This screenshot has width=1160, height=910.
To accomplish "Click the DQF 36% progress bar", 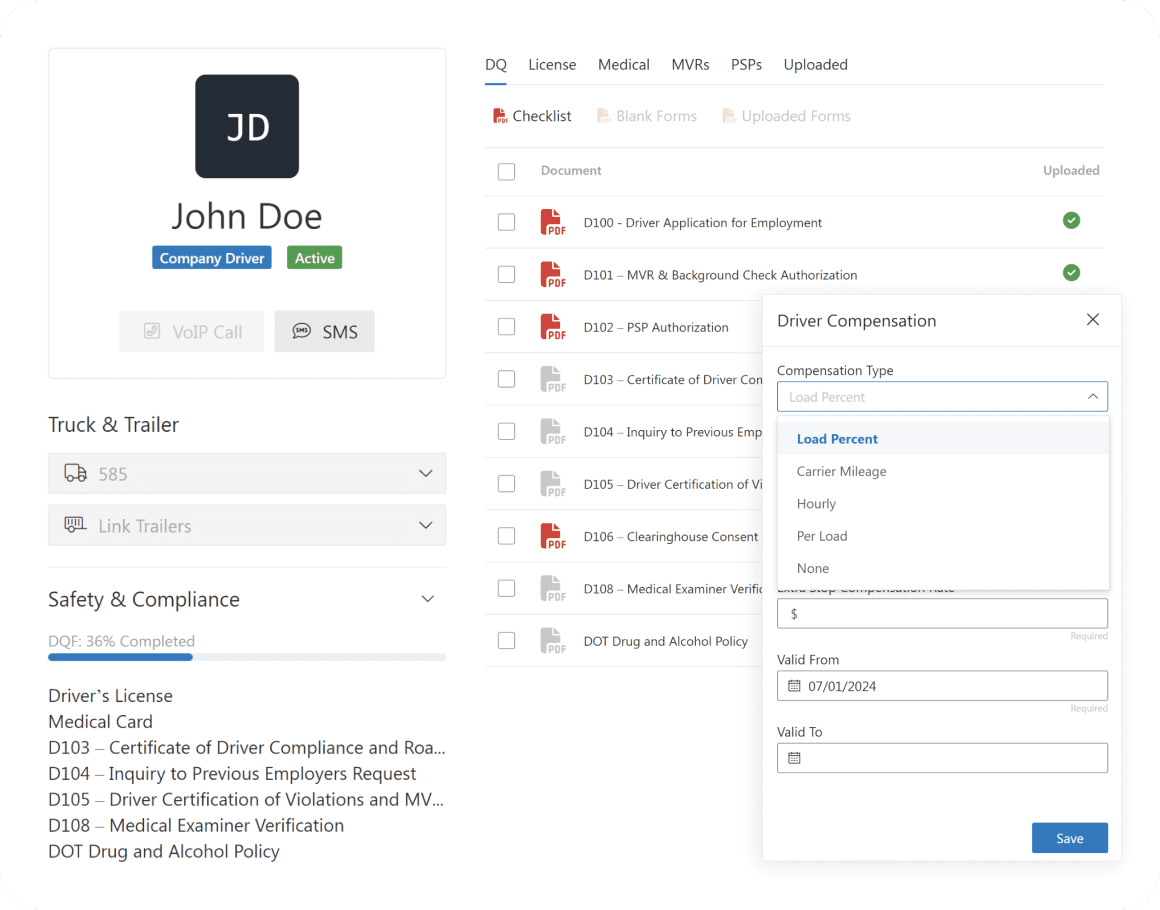I will coord(247,657).
